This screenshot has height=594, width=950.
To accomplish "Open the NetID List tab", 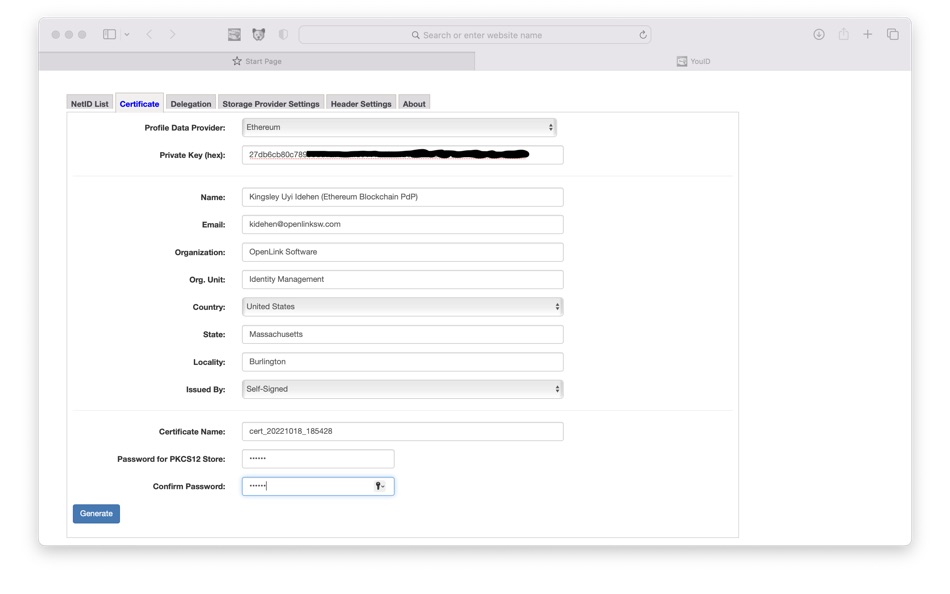I will [90, 104].
